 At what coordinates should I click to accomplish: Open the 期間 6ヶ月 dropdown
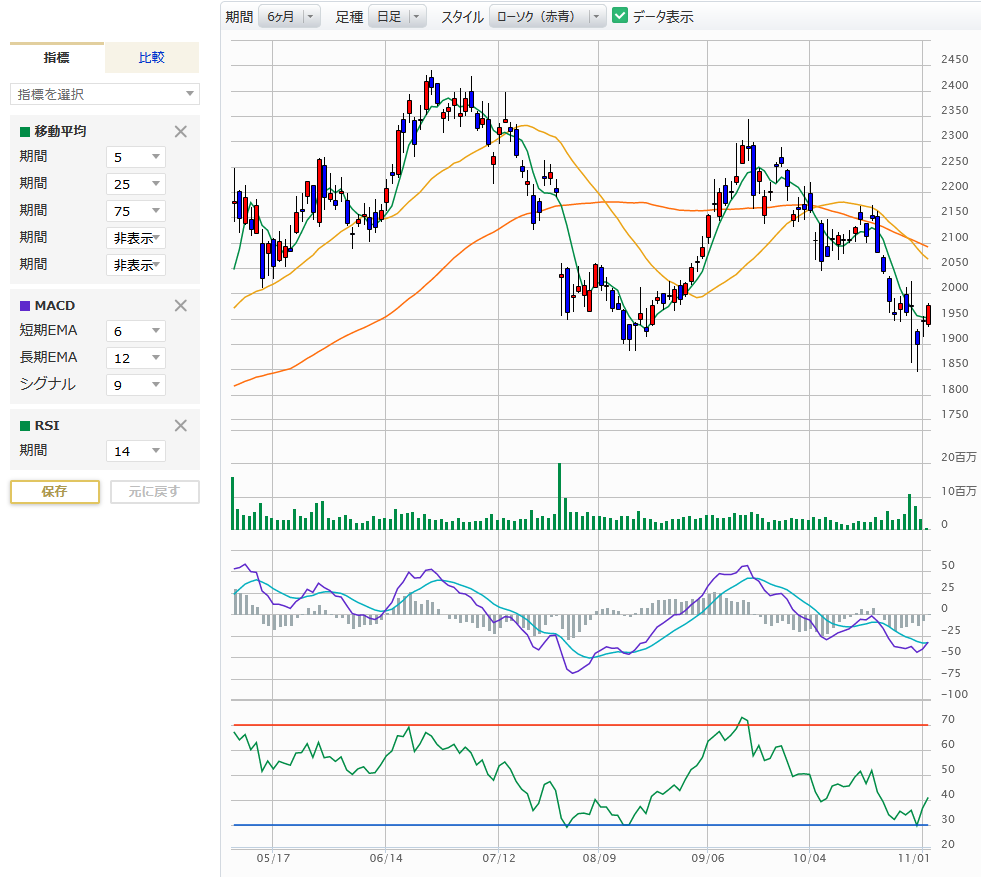tap(289, 16)
